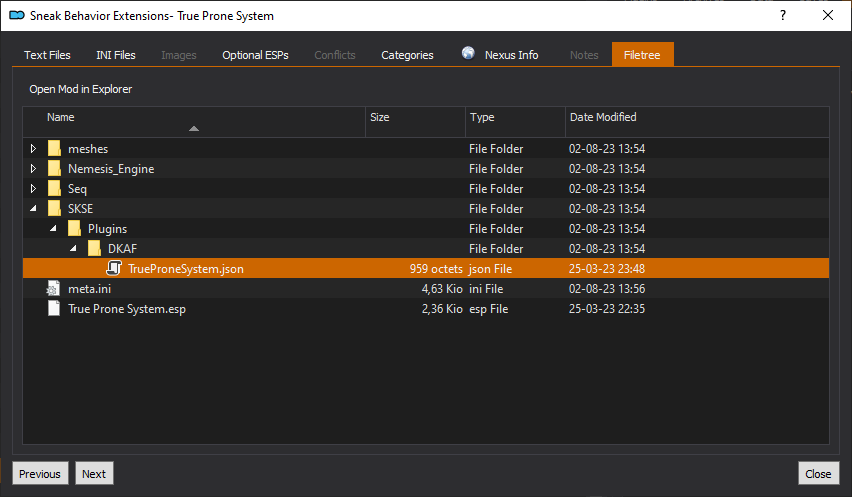
Task: Collapse the DKAF subfolder
Action: click(x=73, y=249)
